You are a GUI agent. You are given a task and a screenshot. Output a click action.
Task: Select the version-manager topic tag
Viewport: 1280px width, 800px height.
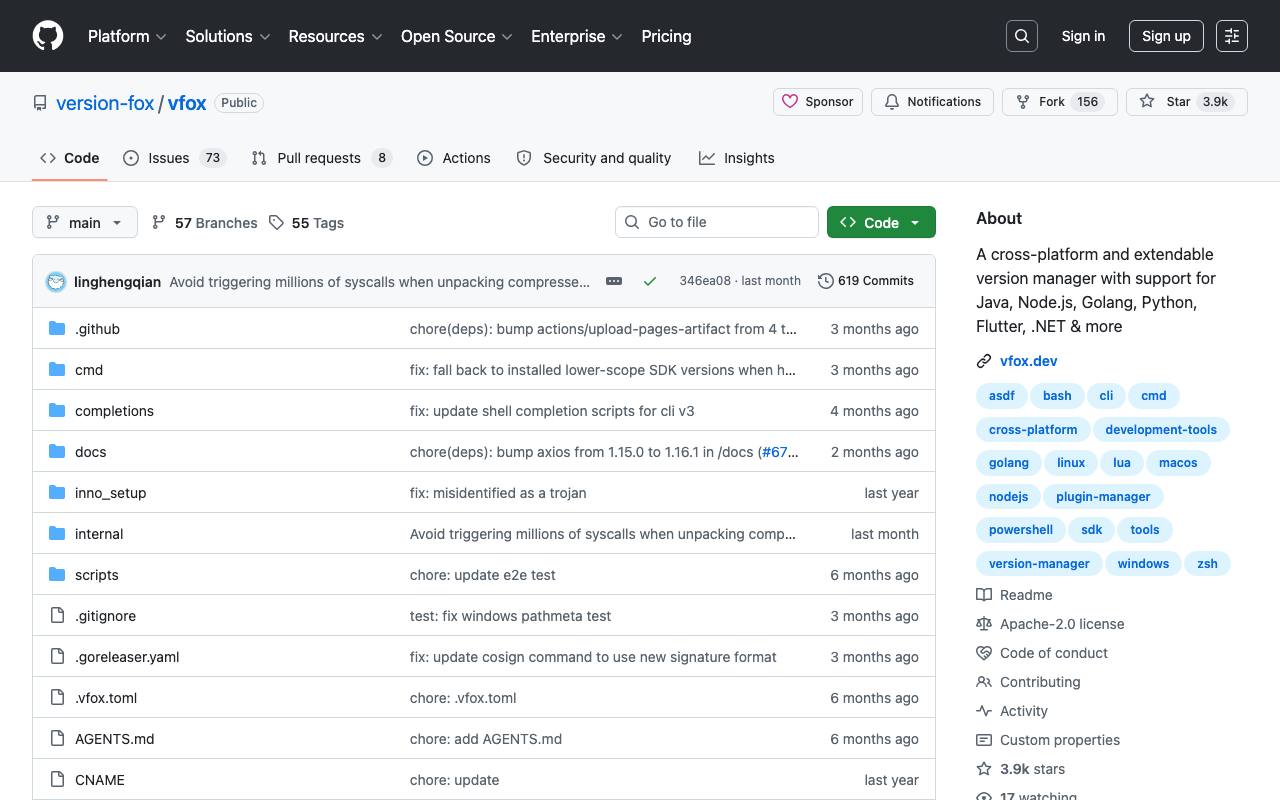click(1039, 564)
